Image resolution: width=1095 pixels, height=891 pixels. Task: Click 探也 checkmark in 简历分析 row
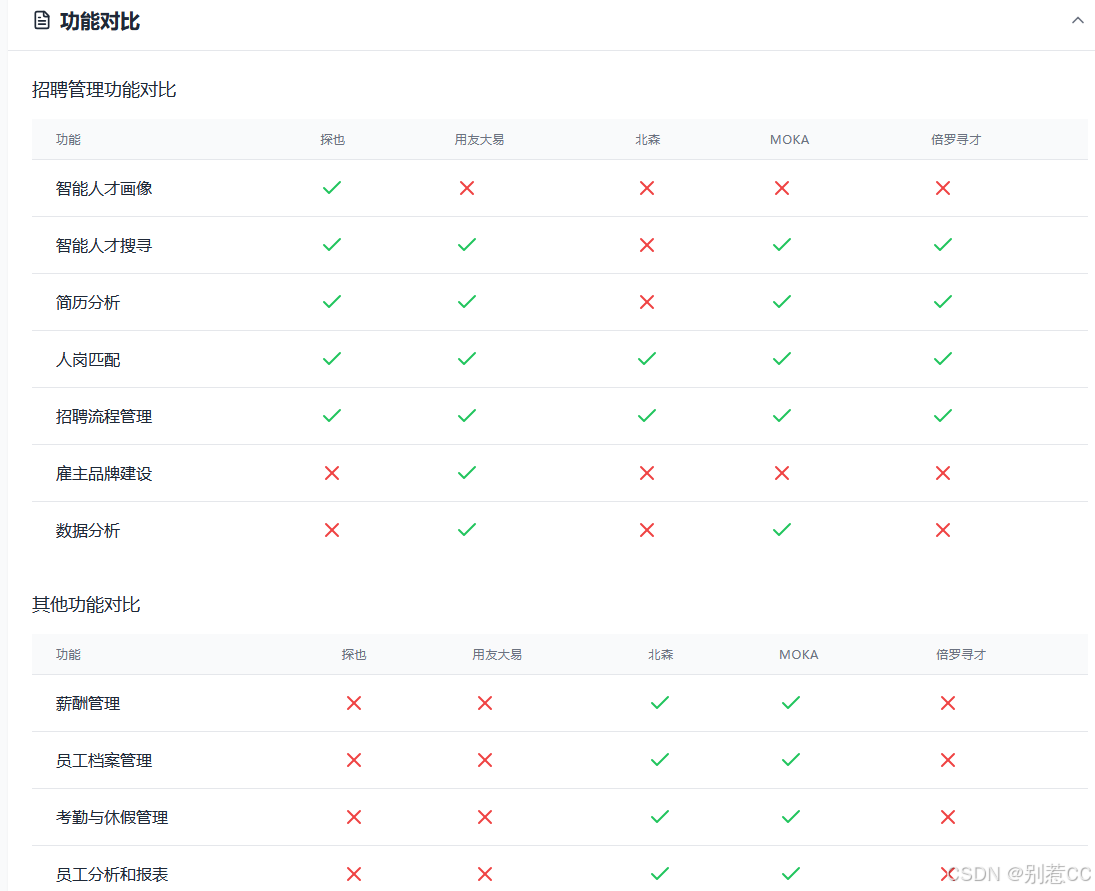332,302
